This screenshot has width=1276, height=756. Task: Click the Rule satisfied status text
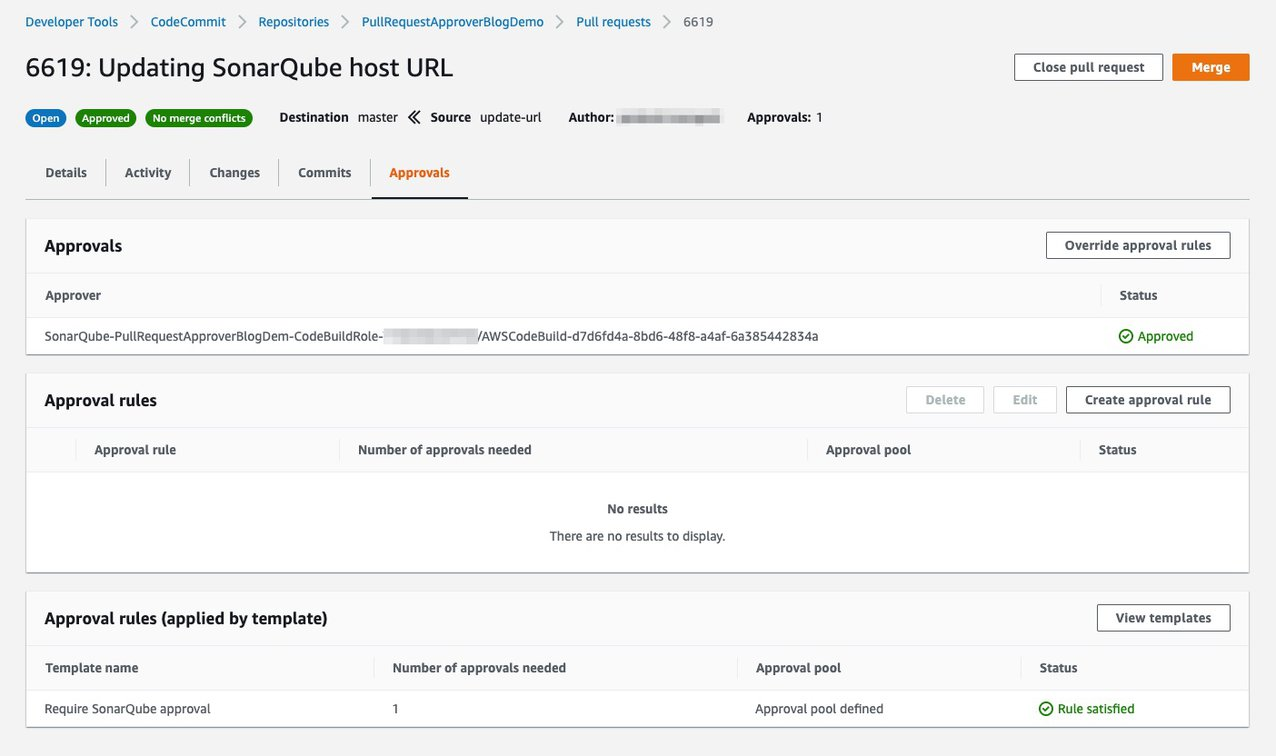(x=1096, y=709)
